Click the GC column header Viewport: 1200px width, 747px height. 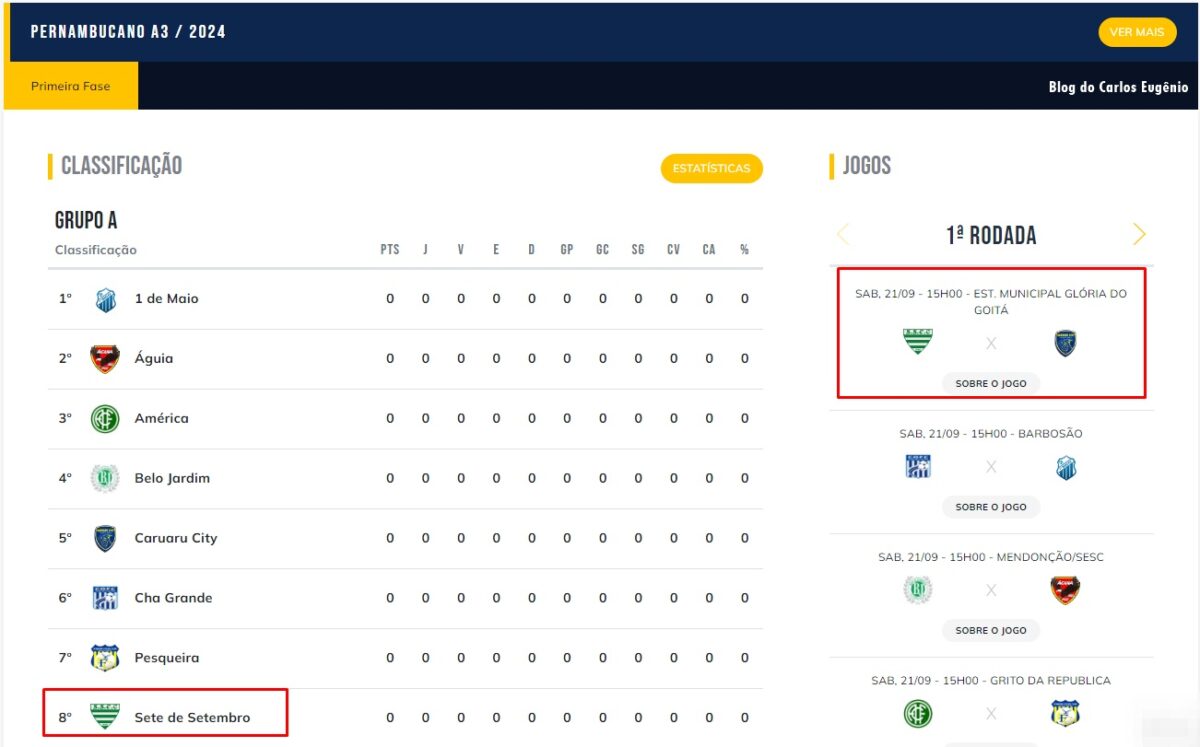[x=602, y=250]
